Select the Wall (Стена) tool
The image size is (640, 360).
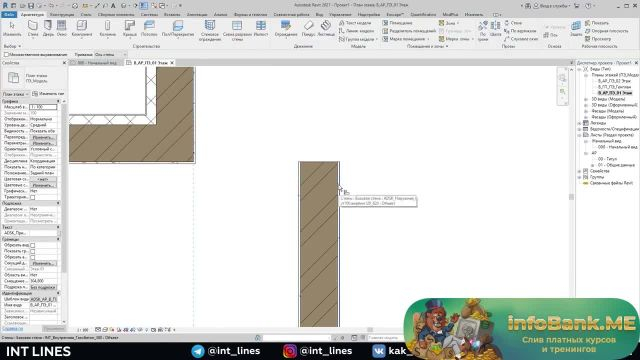tap(33, 29)
